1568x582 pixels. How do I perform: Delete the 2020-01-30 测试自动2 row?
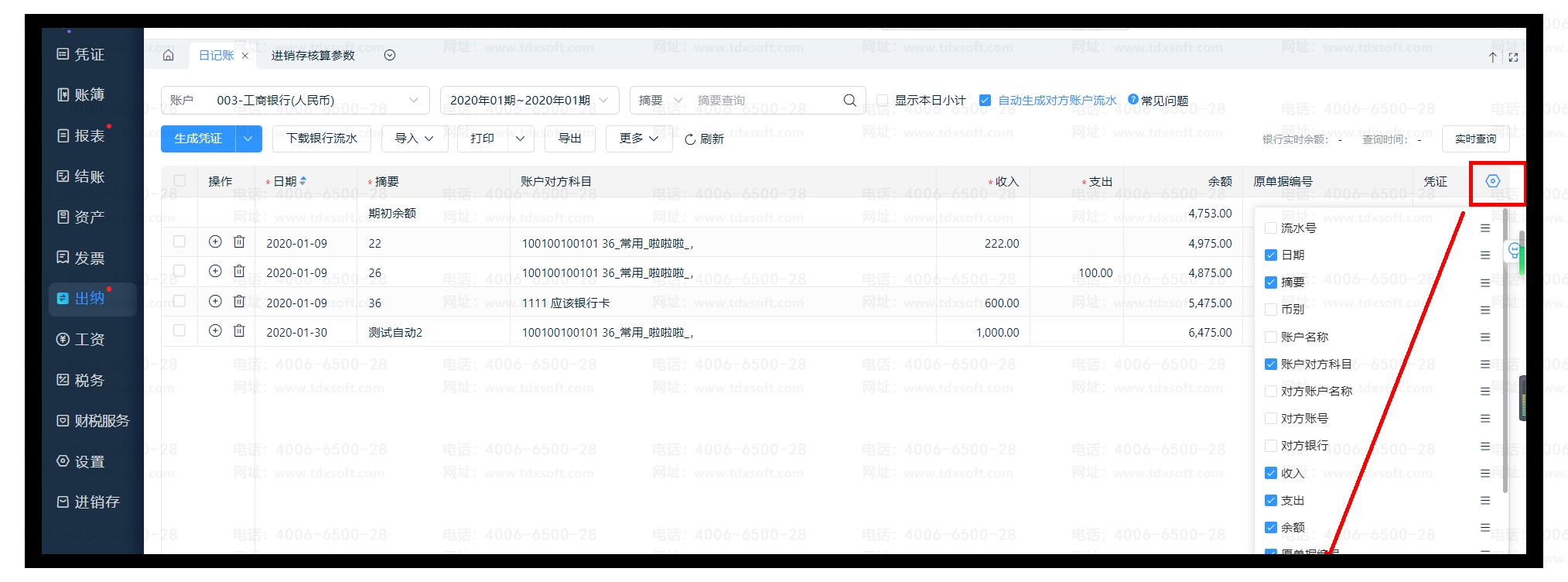click(x=239, y=331)
